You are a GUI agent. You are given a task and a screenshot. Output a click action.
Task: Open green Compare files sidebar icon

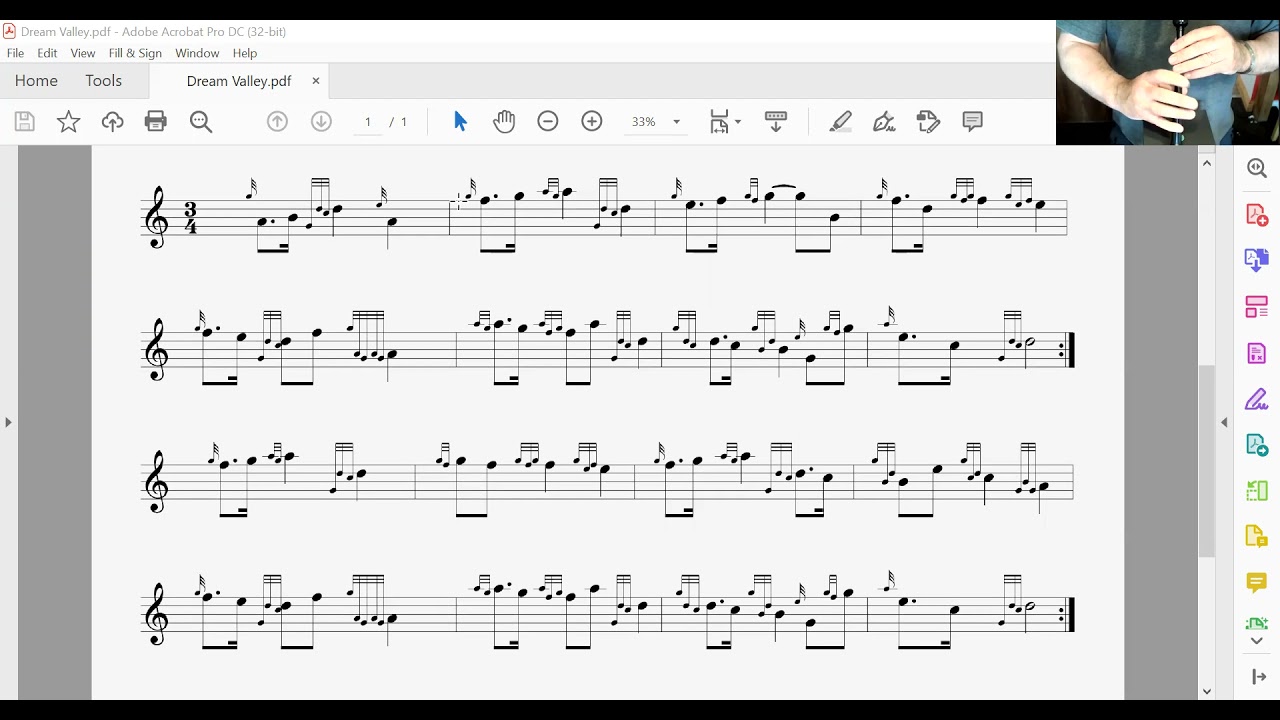coord(1257,491)
